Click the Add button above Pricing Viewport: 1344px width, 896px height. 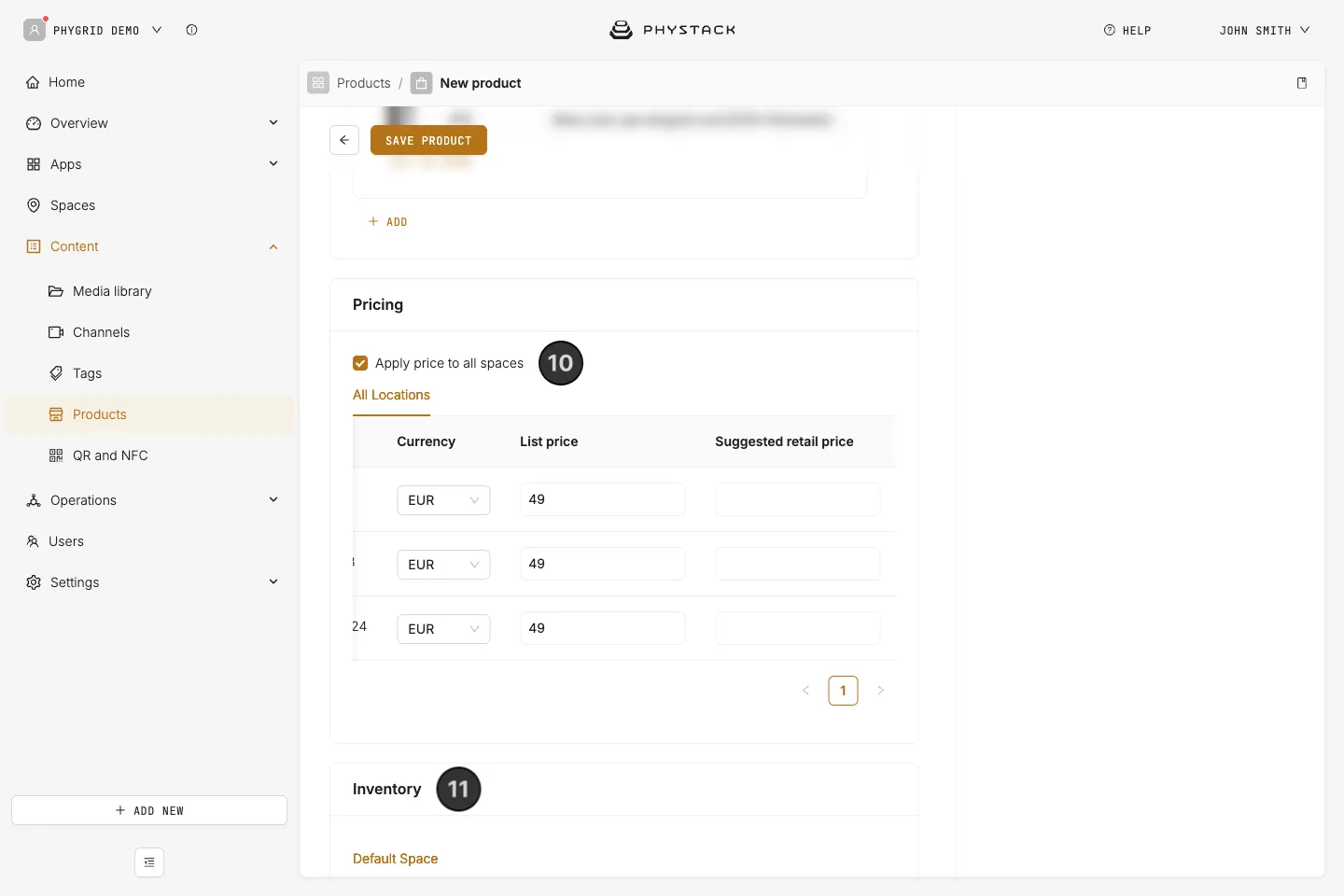point(388,222)
